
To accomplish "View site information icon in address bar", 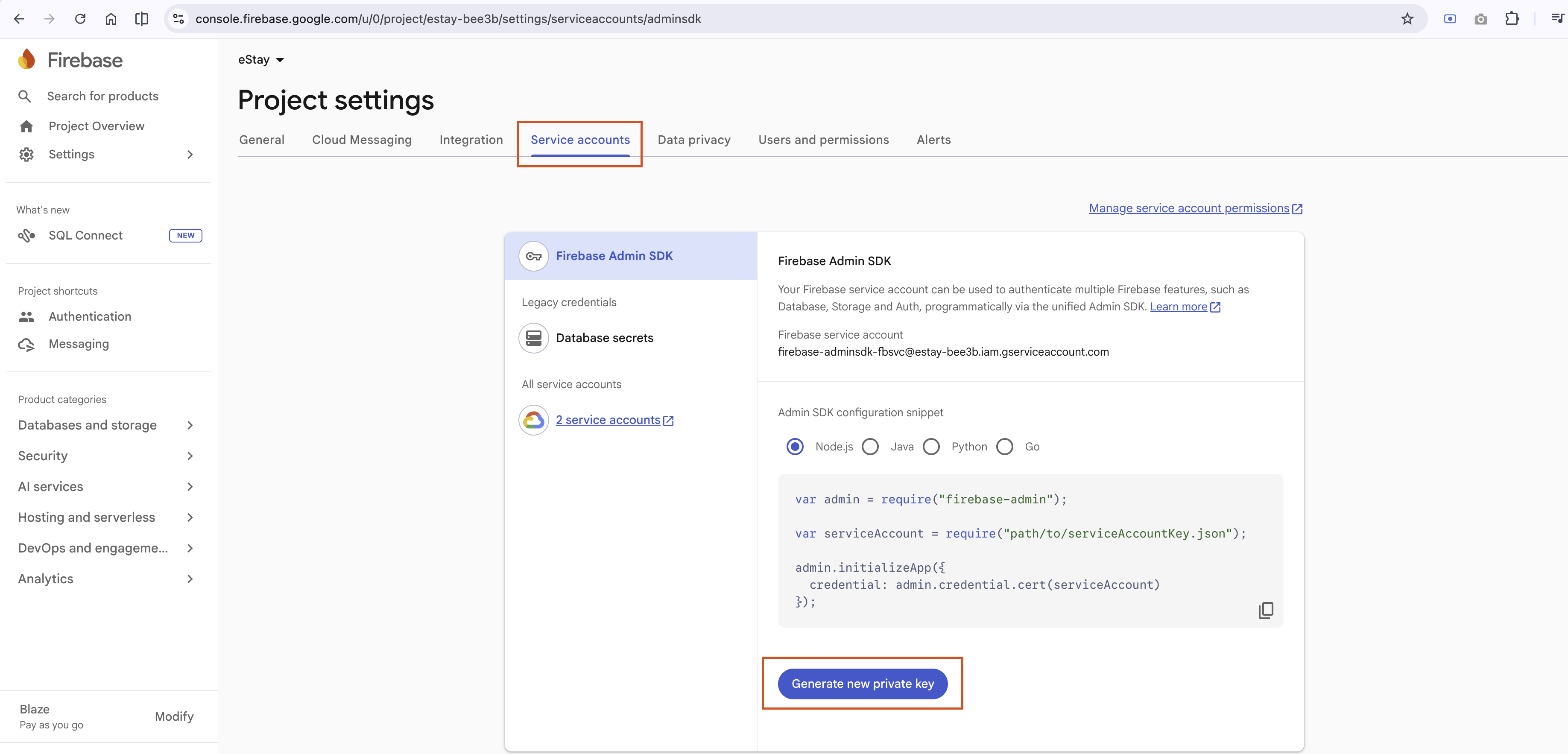I will (x=178, y=19).
